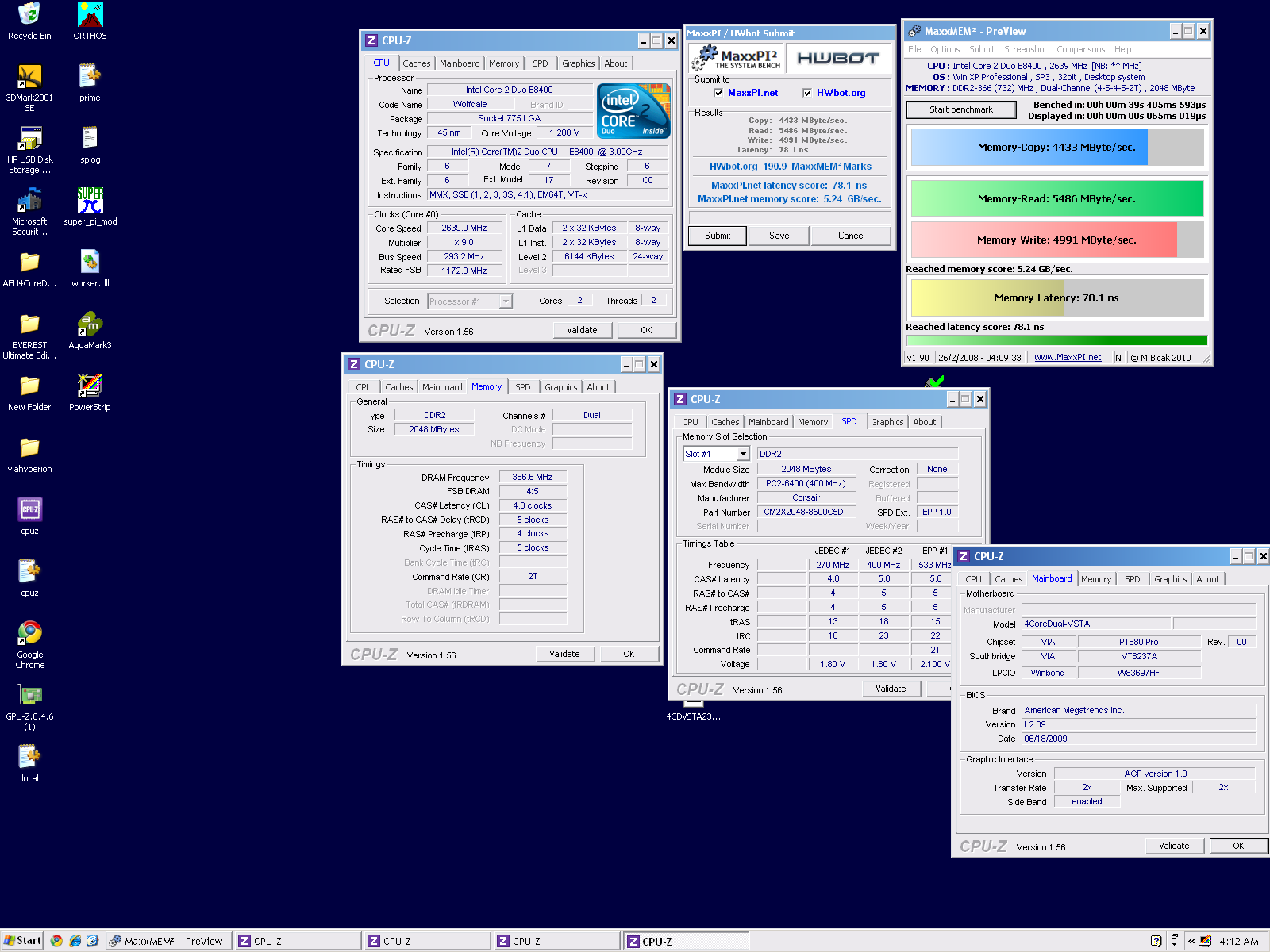Launch ORTHOS from the desktop

(x=90, y=21)
